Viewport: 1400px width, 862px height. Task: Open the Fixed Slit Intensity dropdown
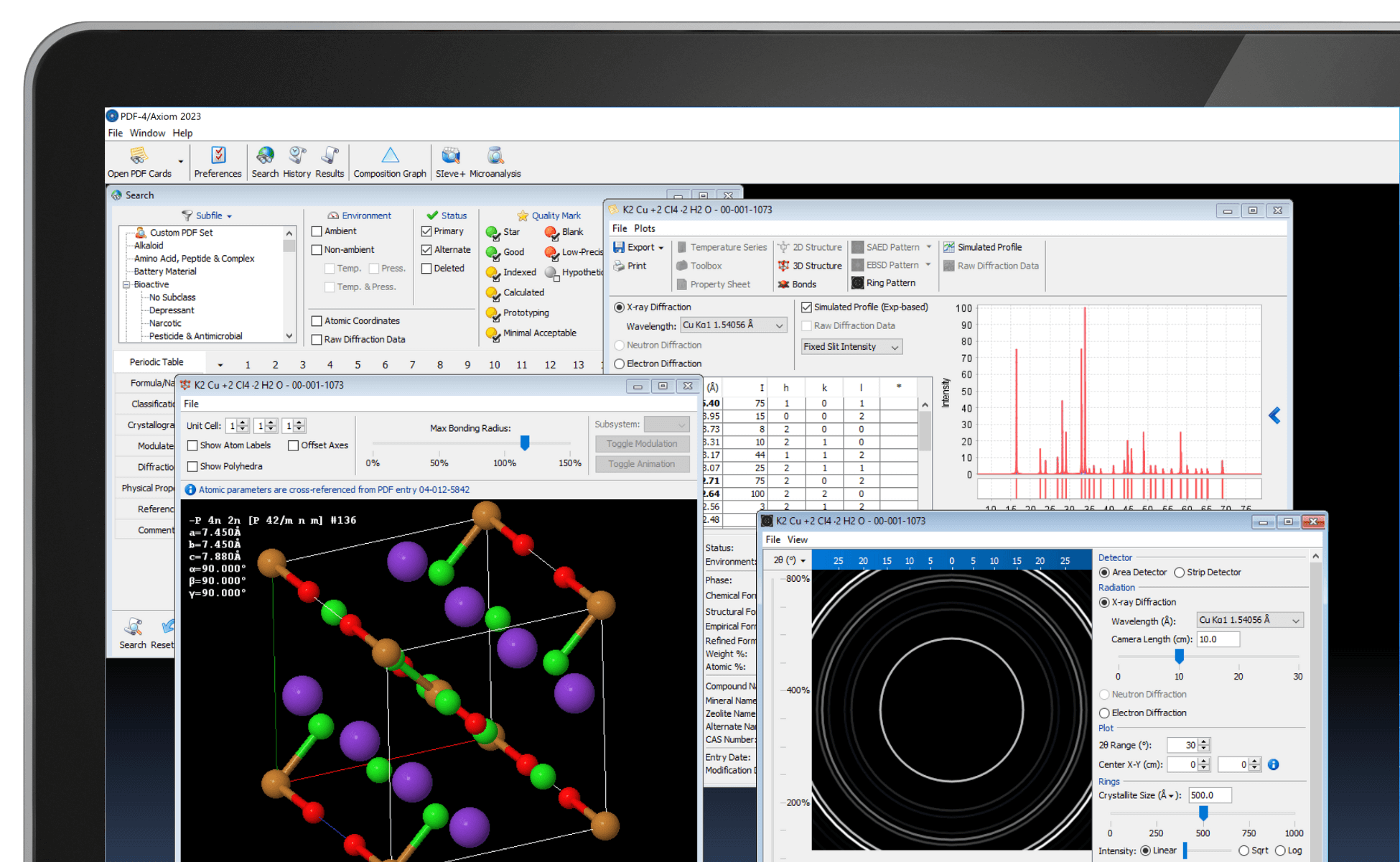point(851,347)
